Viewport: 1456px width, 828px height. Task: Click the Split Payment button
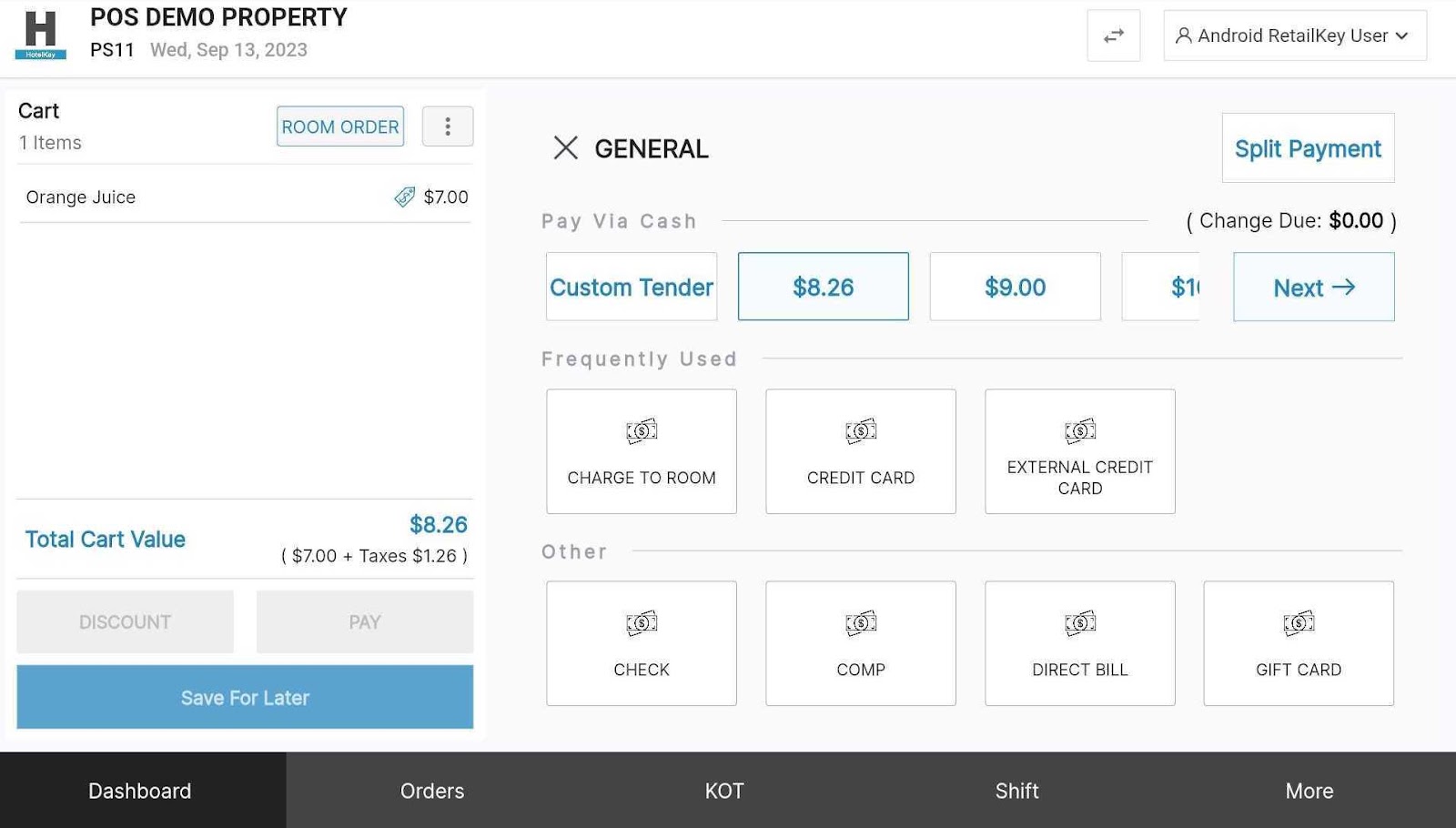pos(1307,148)
